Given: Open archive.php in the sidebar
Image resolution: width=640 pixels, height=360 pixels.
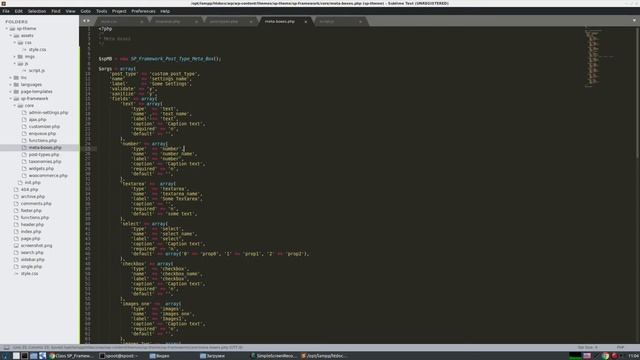Looking at the screenshot, I should pos(33,196).
